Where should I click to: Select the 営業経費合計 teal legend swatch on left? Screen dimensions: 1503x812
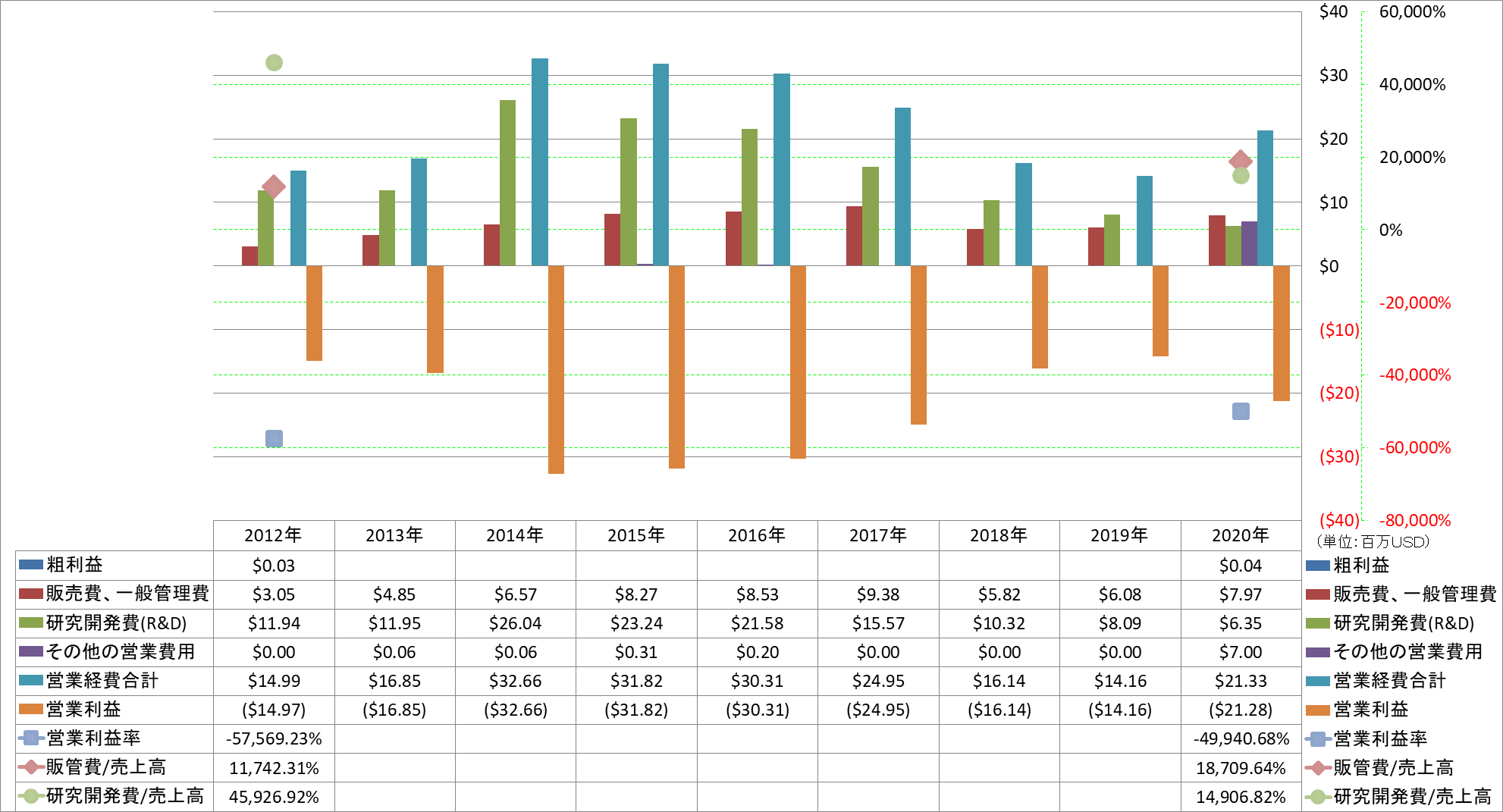pyautogui.click(x=31, y=680)
